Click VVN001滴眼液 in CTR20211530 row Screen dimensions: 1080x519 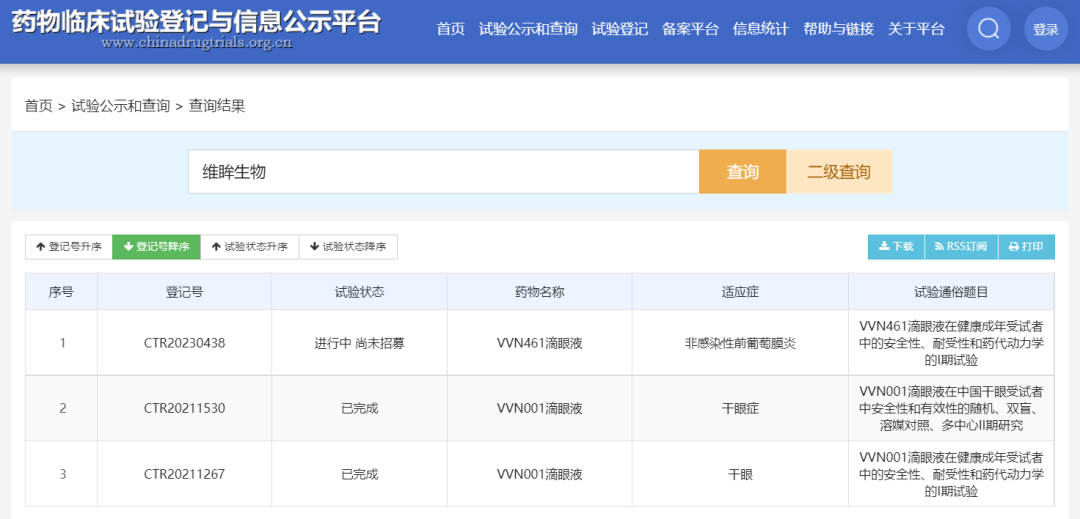point(539,409)
